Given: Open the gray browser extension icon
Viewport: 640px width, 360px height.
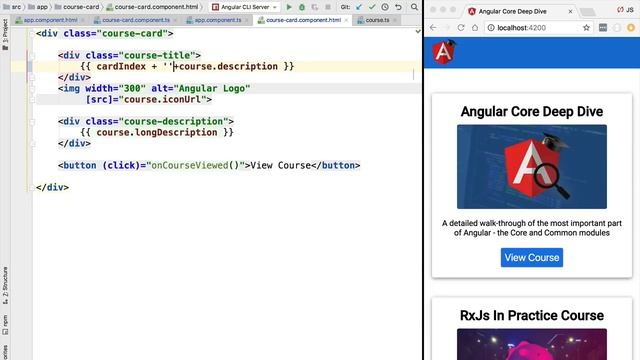Looking at the screenshot, I should [x=603, y=28].
